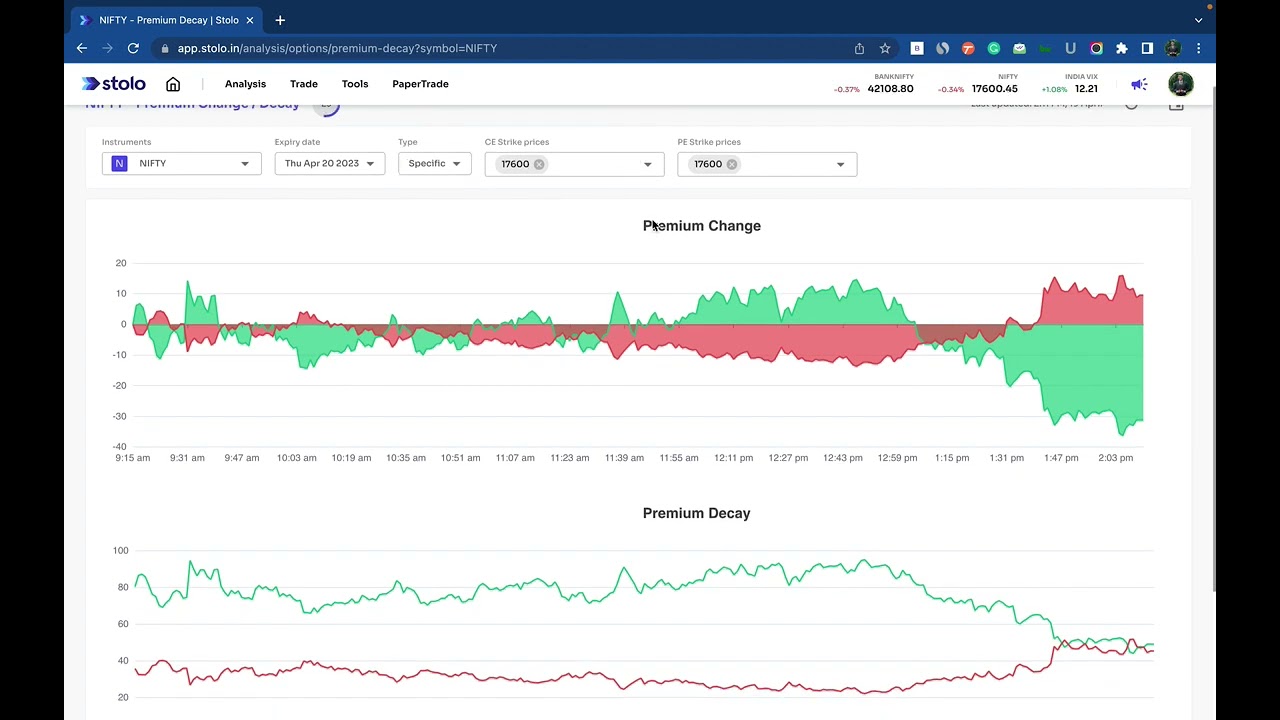Open the Type Specific dropdown

point(435,164)
